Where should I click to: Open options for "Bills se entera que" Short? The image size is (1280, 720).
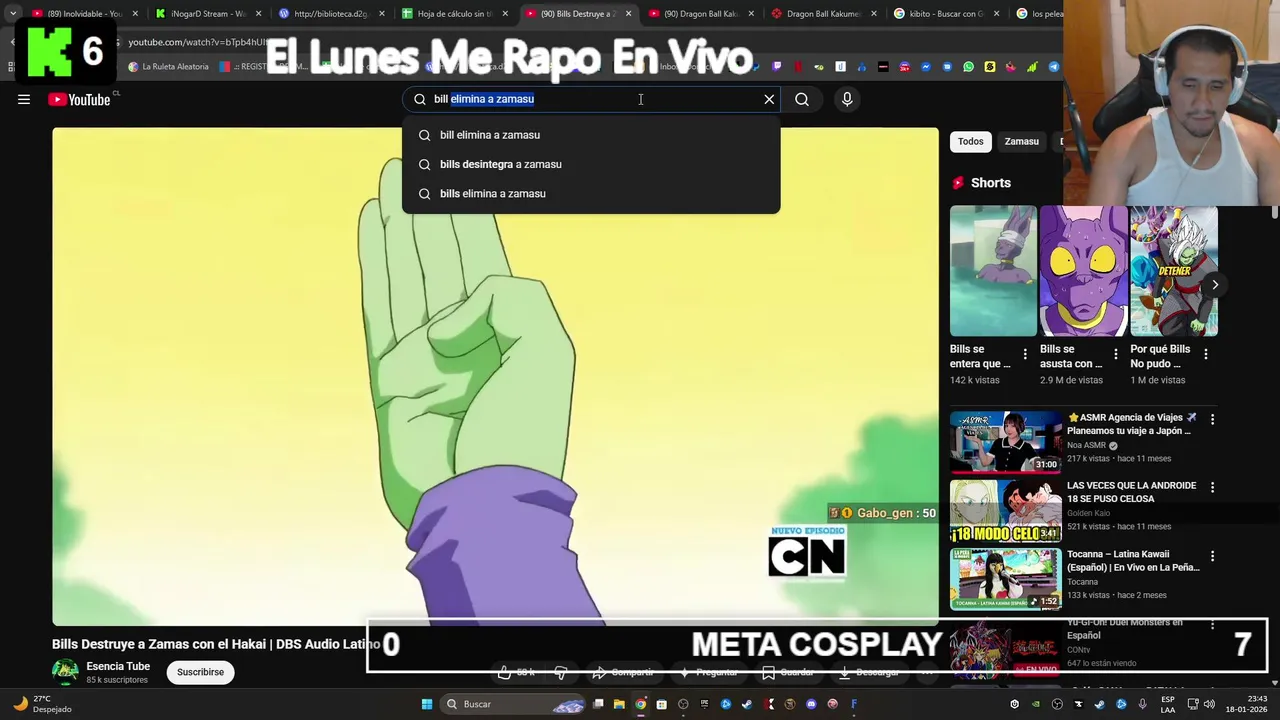1025,354
